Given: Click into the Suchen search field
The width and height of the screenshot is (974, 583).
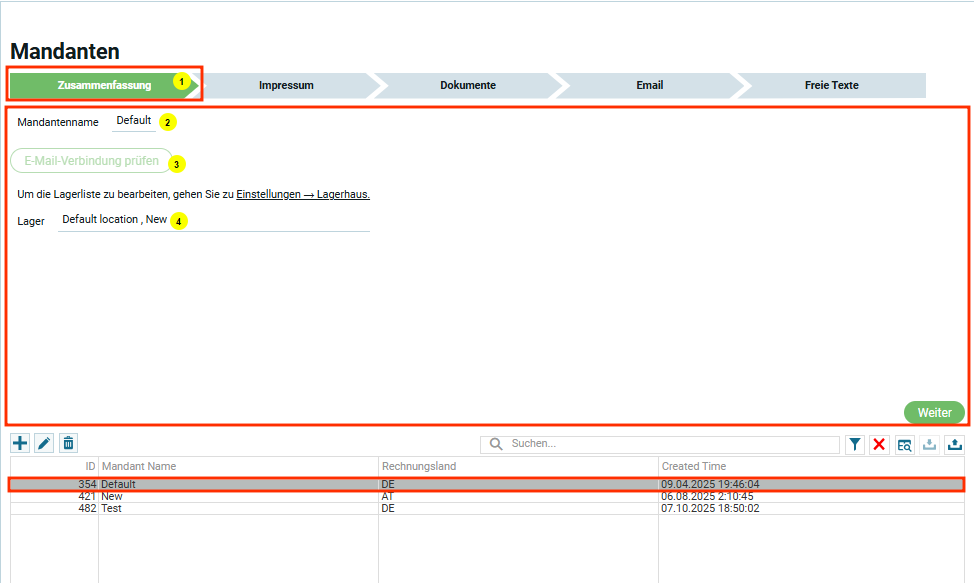Looking at the screenshot, I should pos(670,444).
